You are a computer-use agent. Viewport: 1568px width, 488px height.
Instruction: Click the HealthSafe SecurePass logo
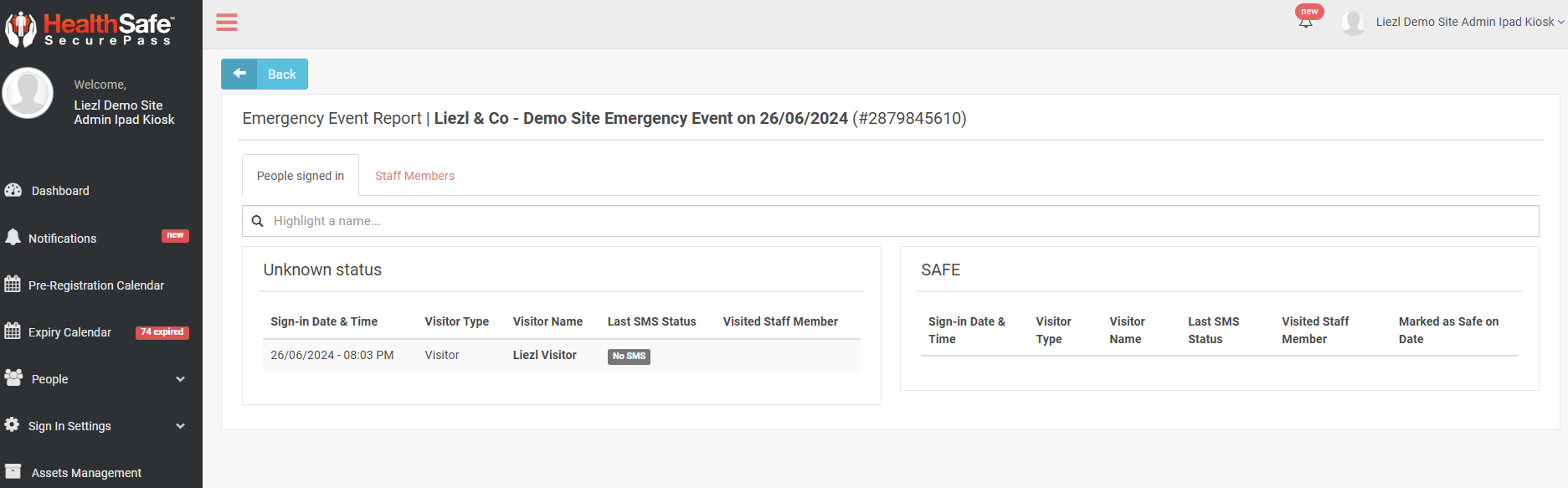point(89,29)
